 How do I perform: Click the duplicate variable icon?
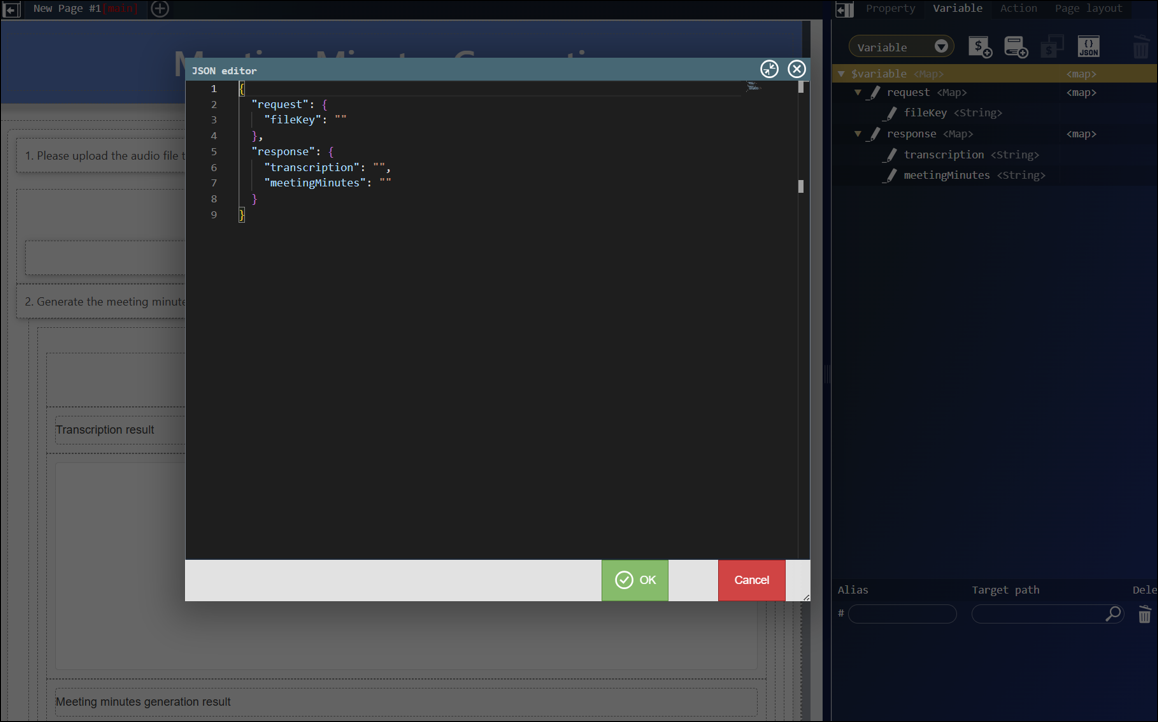click(1052, 47)
